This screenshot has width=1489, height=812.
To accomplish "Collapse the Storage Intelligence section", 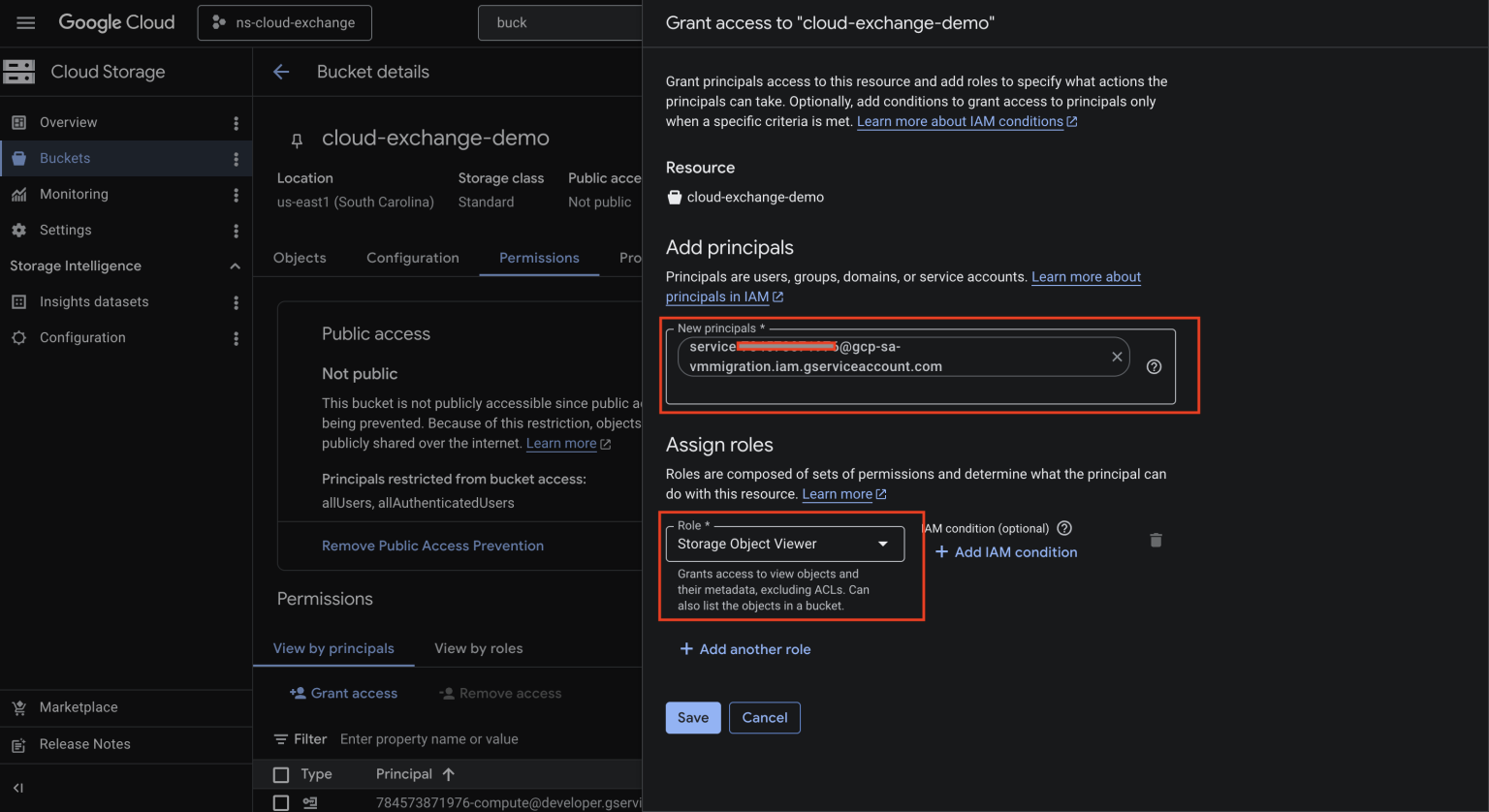I will click(x=235, y=266).
